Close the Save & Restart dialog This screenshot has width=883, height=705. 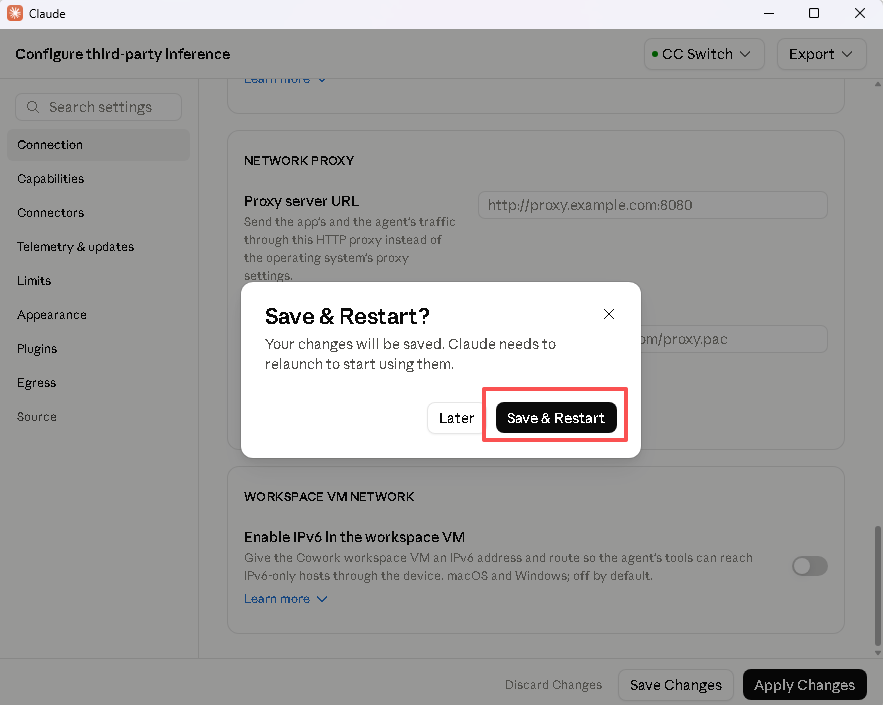pyautogui.click(x=609, y=314)
